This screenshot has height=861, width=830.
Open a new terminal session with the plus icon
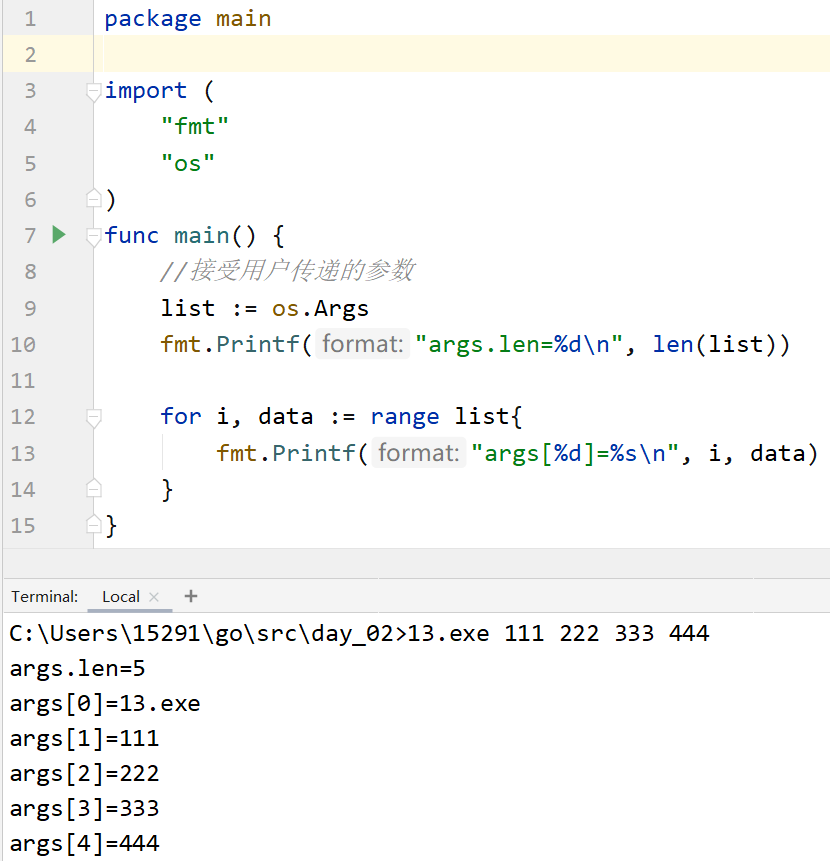pos(191,596)
